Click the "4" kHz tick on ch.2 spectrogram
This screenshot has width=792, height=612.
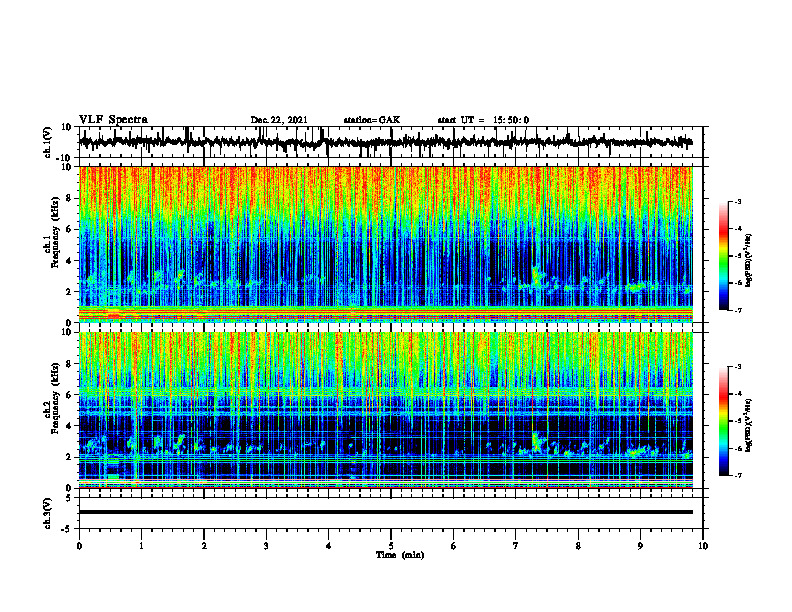coord(69,426)
